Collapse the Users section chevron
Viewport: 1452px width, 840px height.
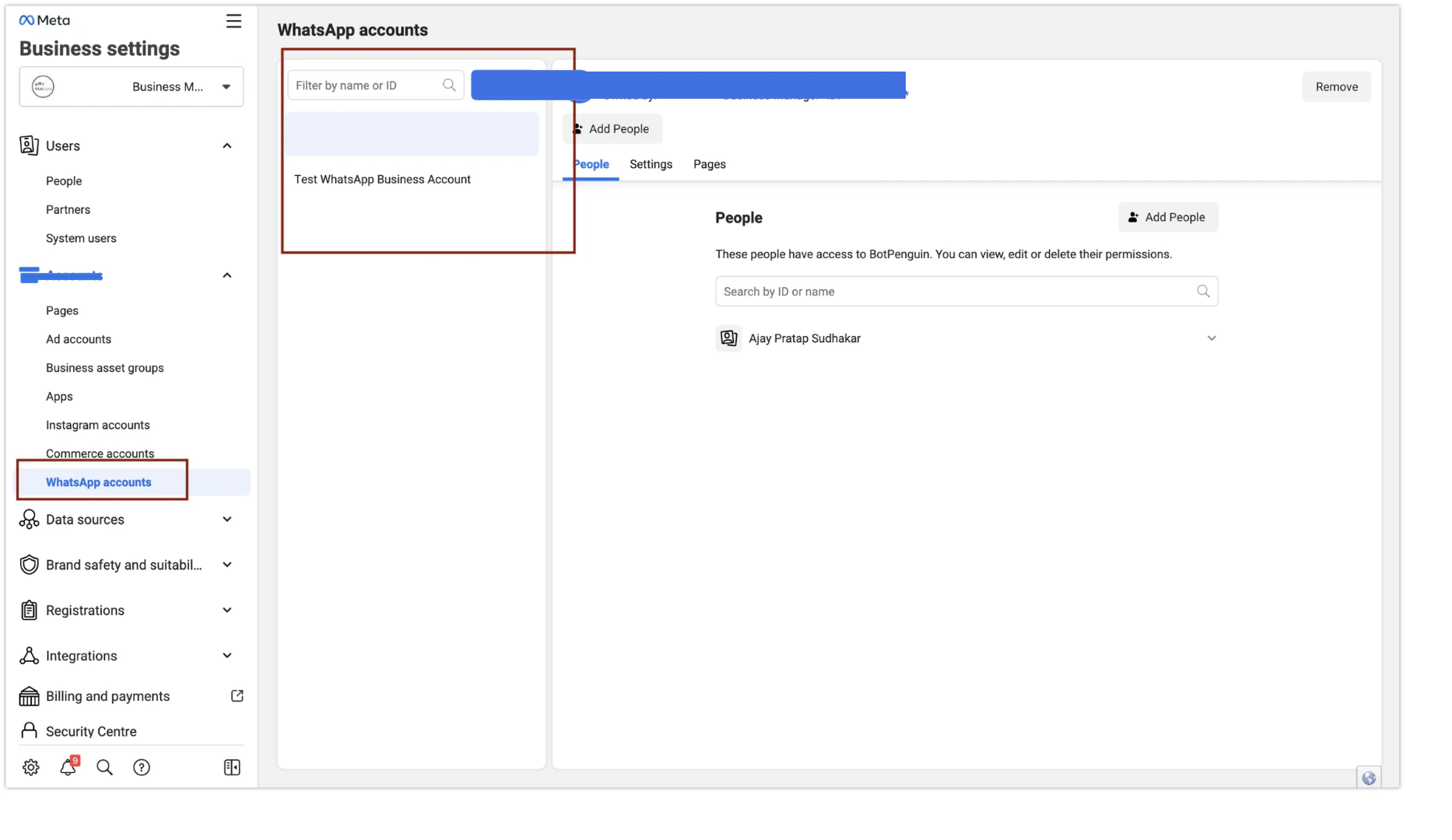pos(226,145)
